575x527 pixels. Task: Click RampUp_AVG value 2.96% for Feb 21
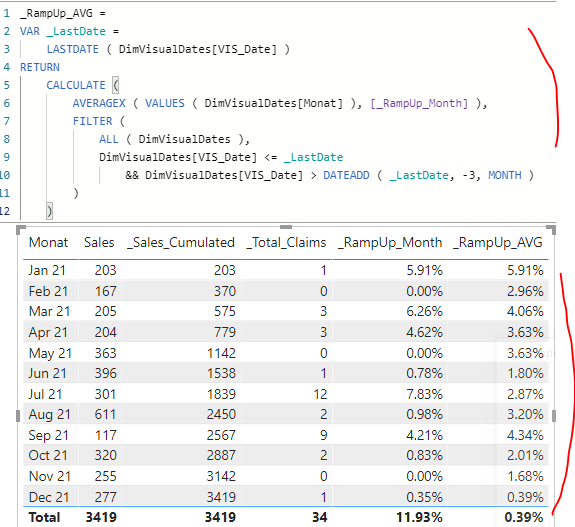[x=525, y=291]
